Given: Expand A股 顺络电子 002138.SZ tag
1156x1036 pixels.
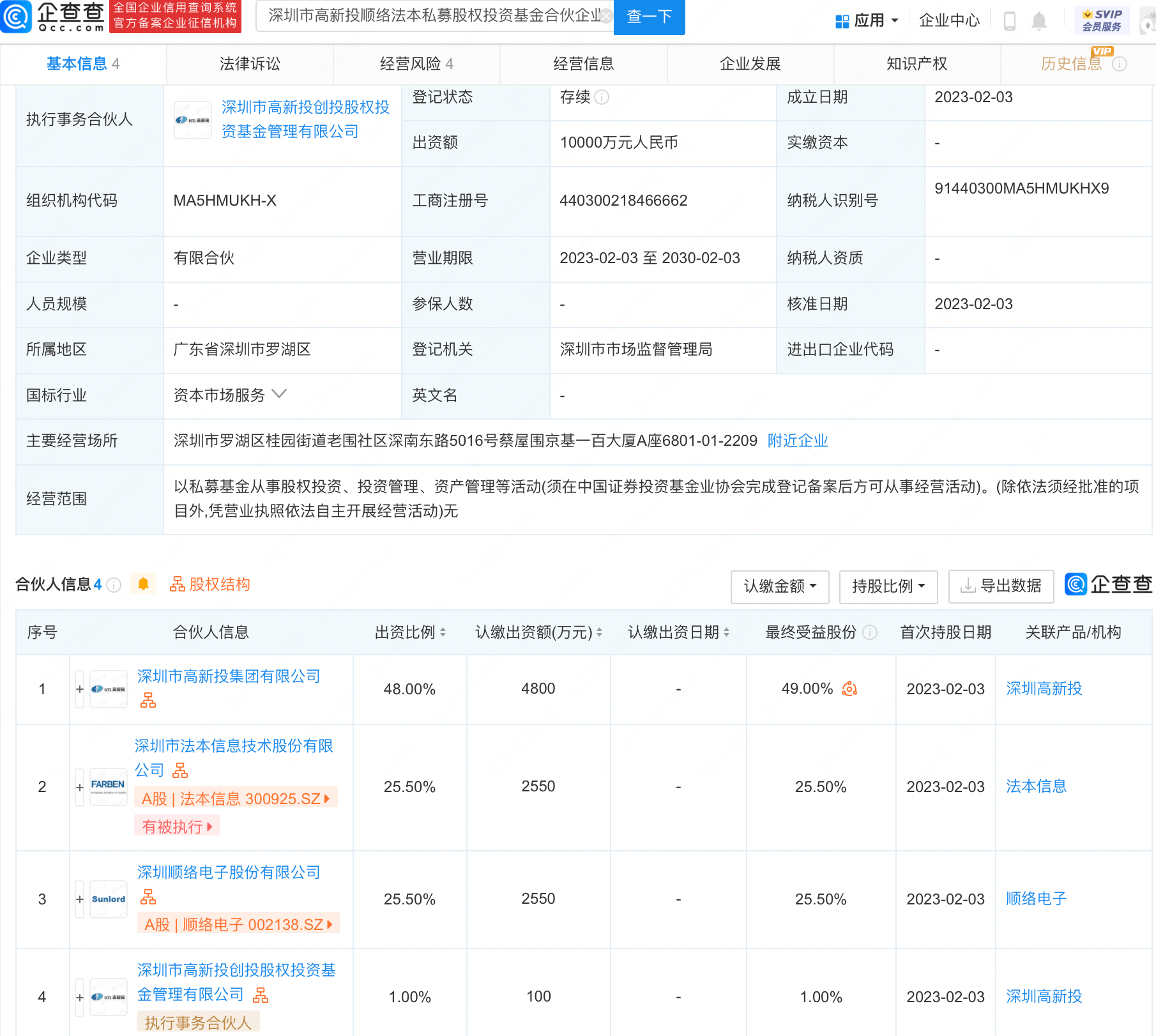Looking at the screenshot, I should (238, 924).
